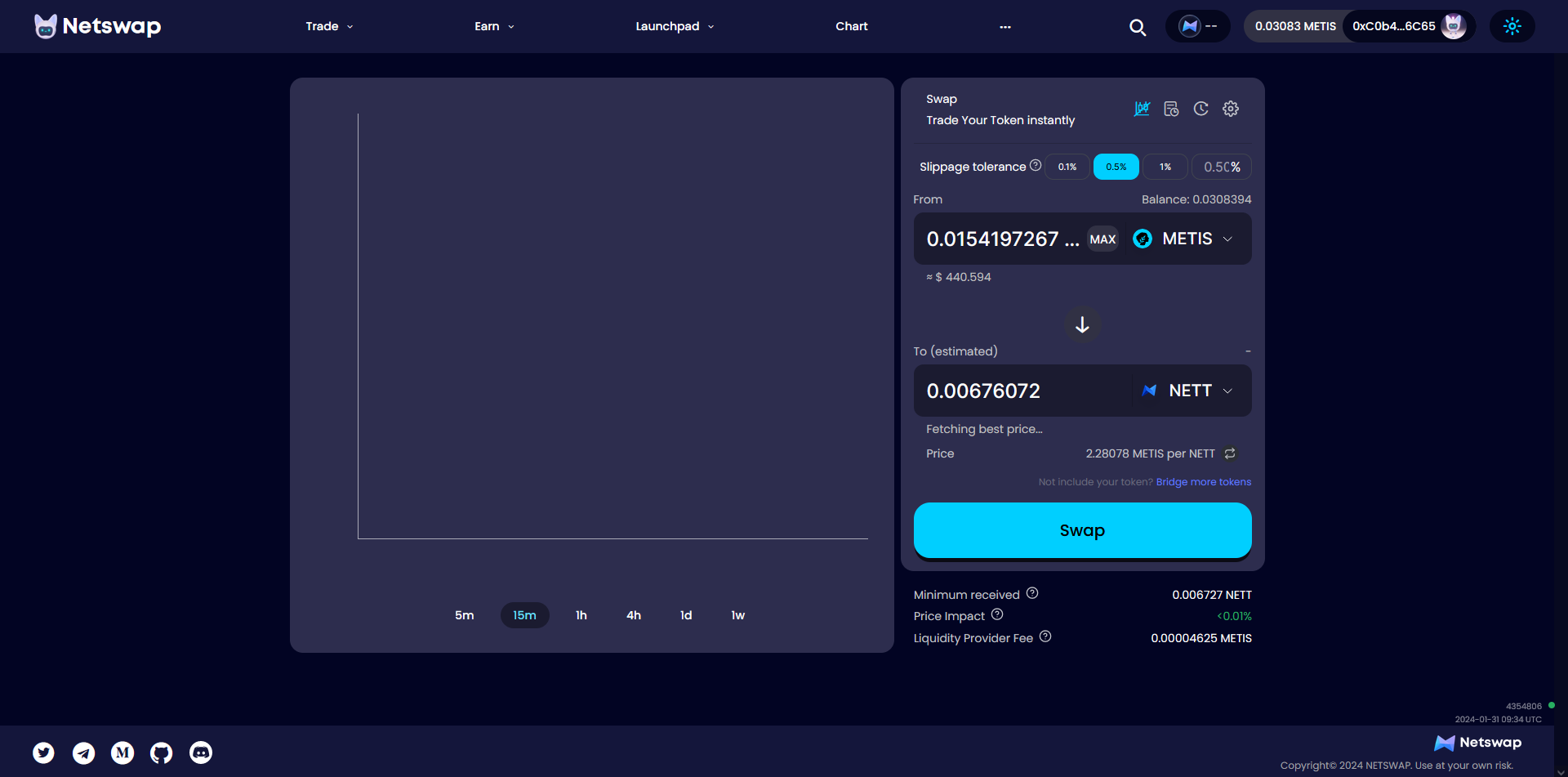The image size is (1568, 777).
Task: Click the Bridge more tokens link
Action: (x=1203, y=482)
